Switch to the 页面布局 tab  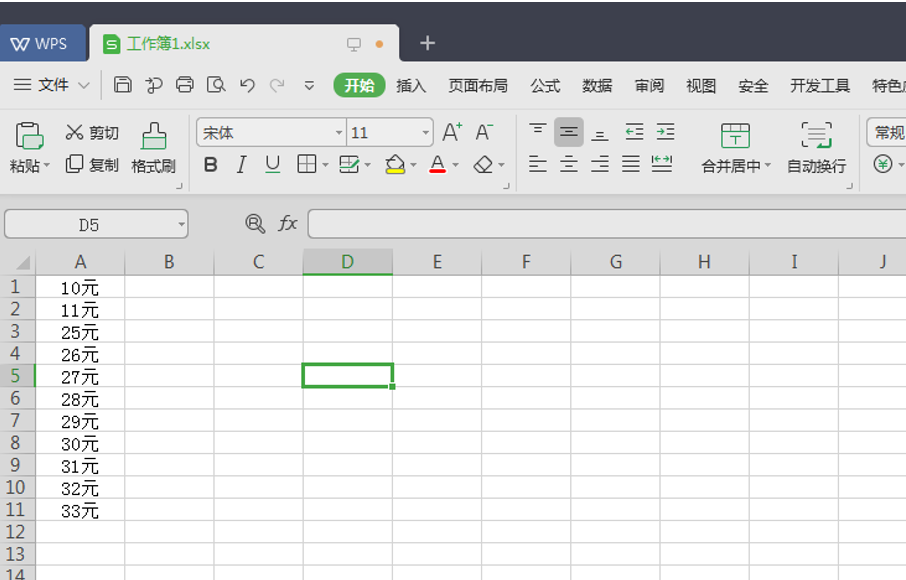478,86
